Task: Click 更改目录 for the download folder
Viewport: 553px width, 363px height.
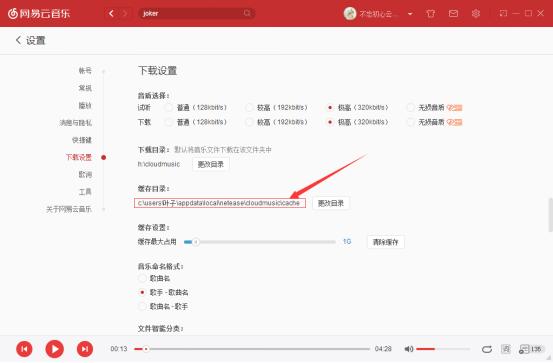Action: 211,164
